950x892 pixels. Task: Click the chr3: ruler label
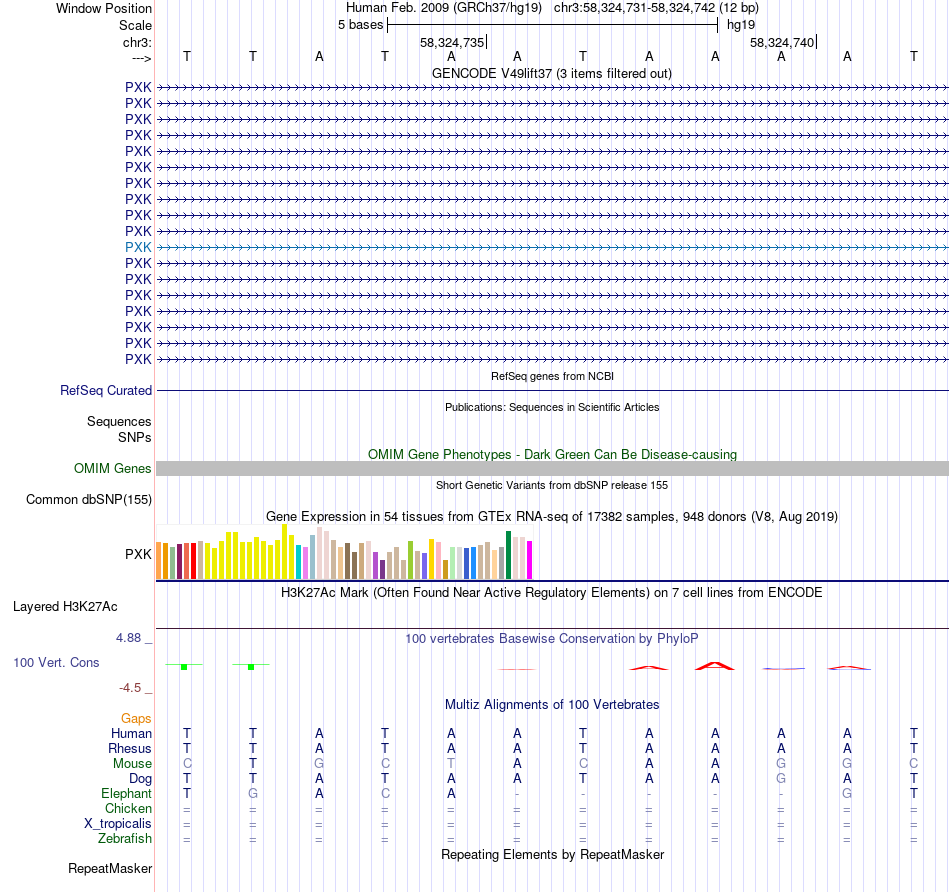coord(137,42)
